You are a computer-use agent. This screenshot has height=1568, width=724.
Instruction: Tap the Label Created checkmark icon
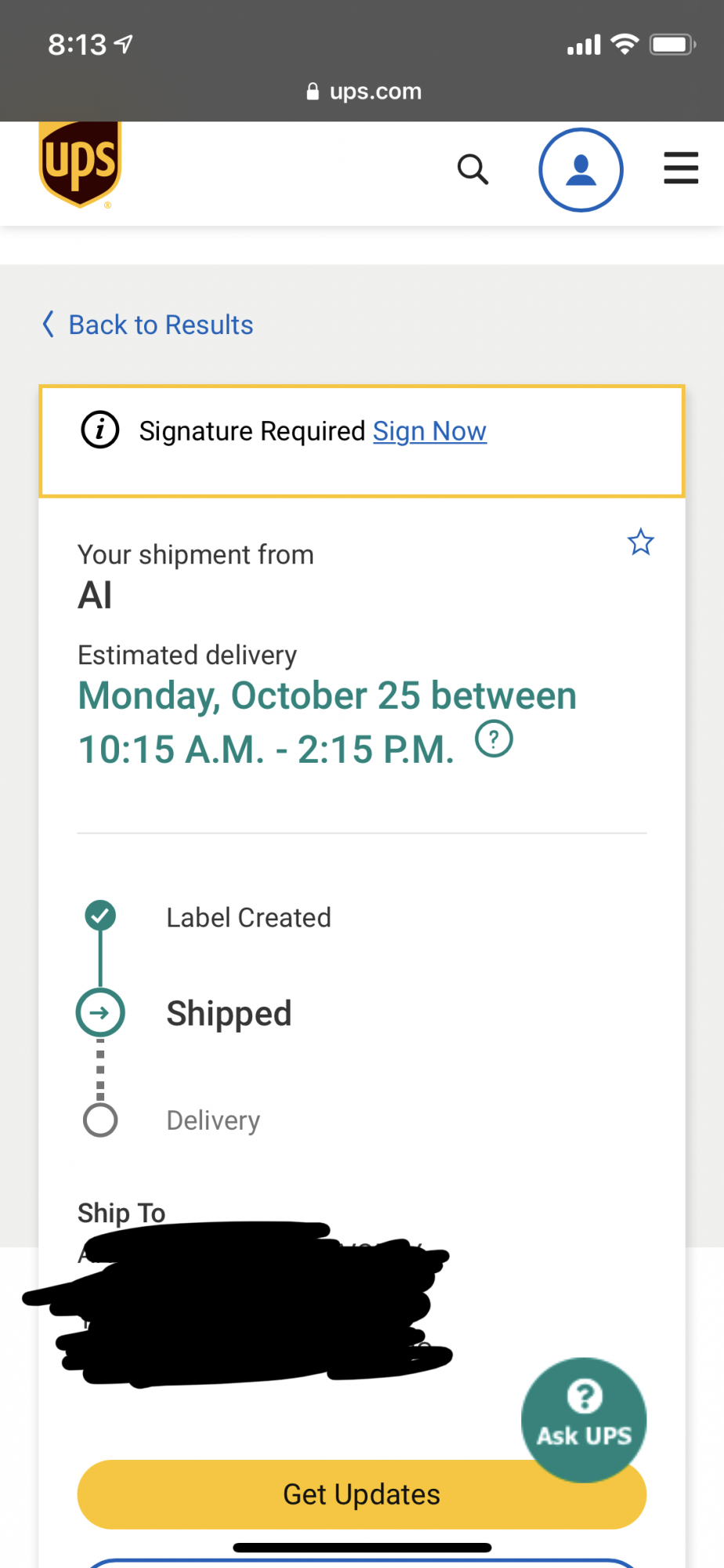(x=100, y=915)
